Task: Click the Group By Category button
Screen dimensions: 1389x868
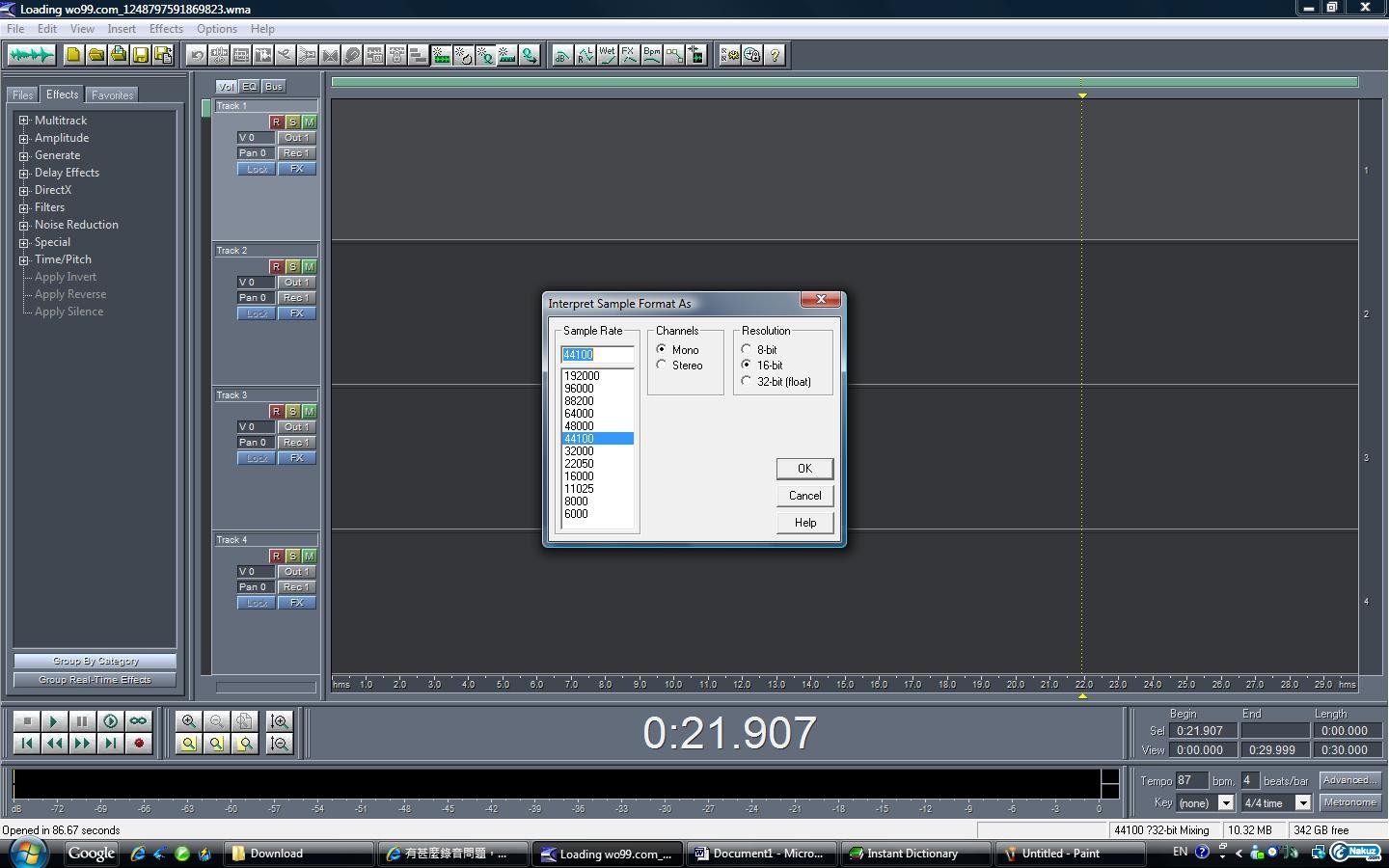Action: click(x=95, y=661)
